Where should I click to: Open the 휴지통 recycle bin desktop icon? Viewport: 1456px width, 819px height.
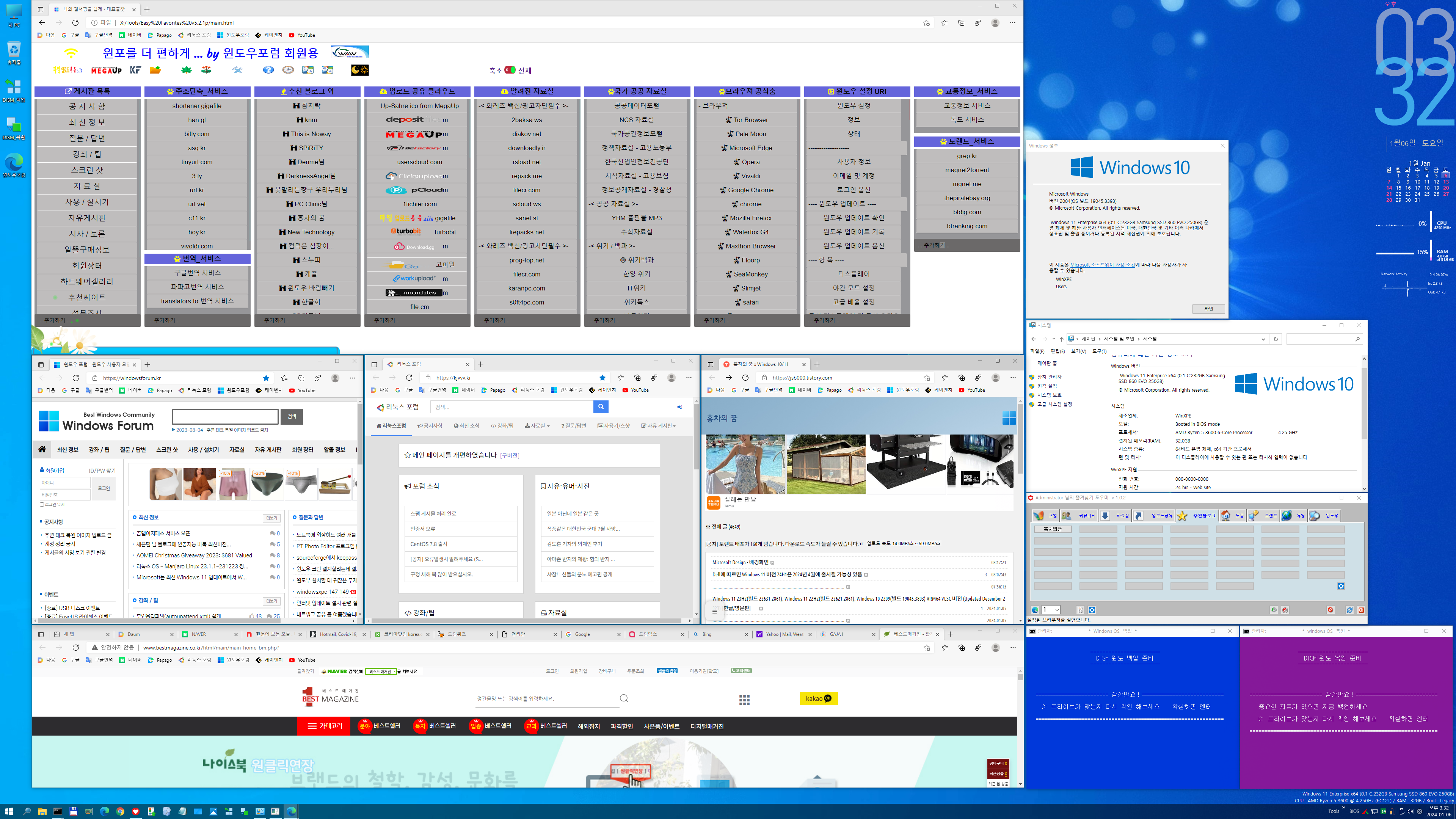14,53
